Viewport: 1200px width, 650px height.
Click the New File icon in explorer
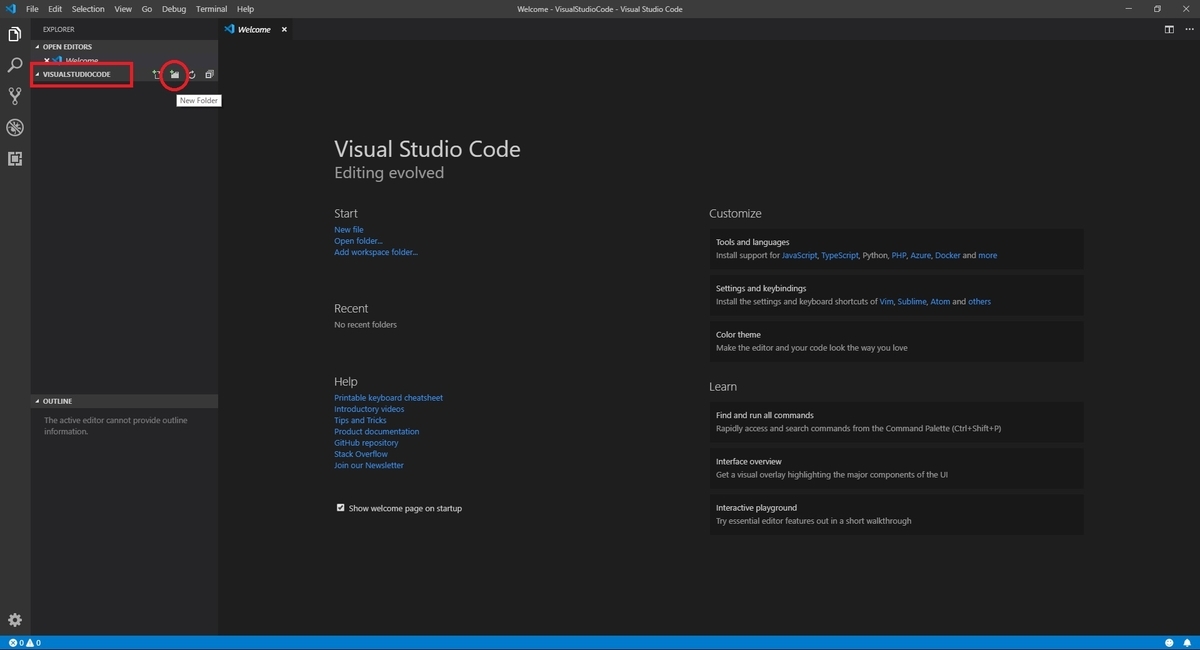tap(157, 74)
